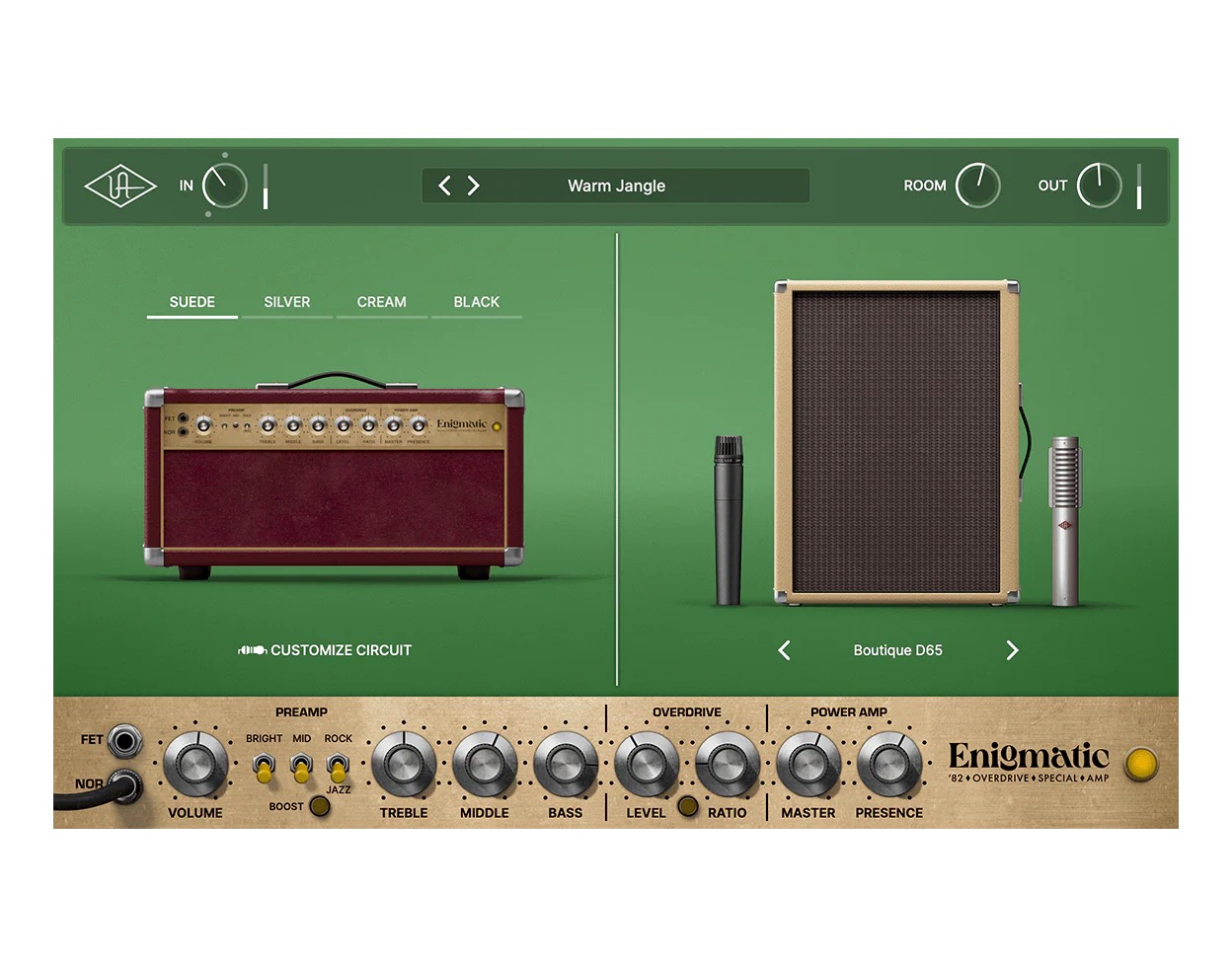Screen dimensions: 1232x967
Task: Click the Boutique D65 cabinet name
Action: pos(897,650)
